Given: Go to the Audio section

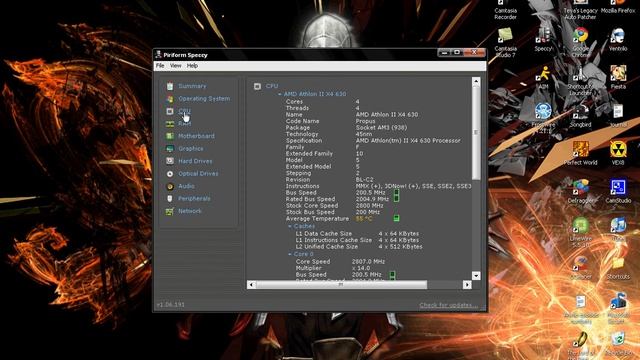Looking at the screenshot, I should (186, 186).
